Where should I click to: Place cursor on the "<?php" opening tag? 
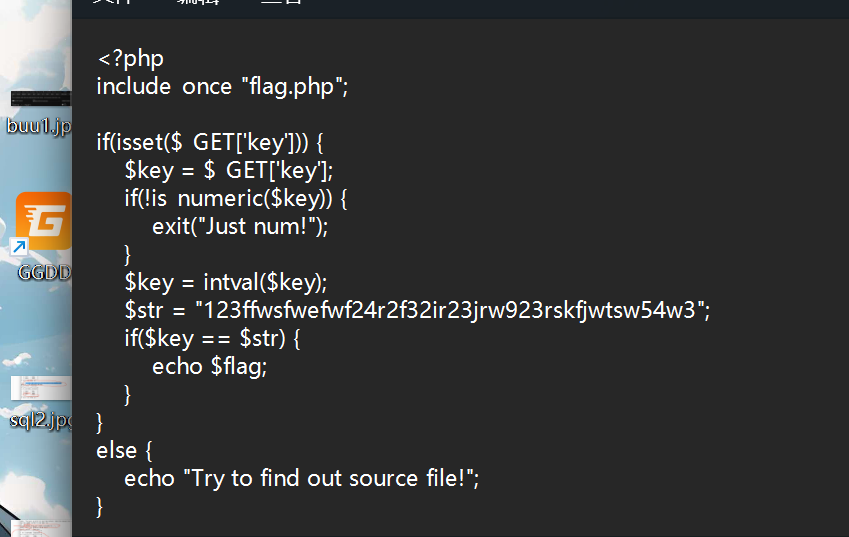pos(130,59)
